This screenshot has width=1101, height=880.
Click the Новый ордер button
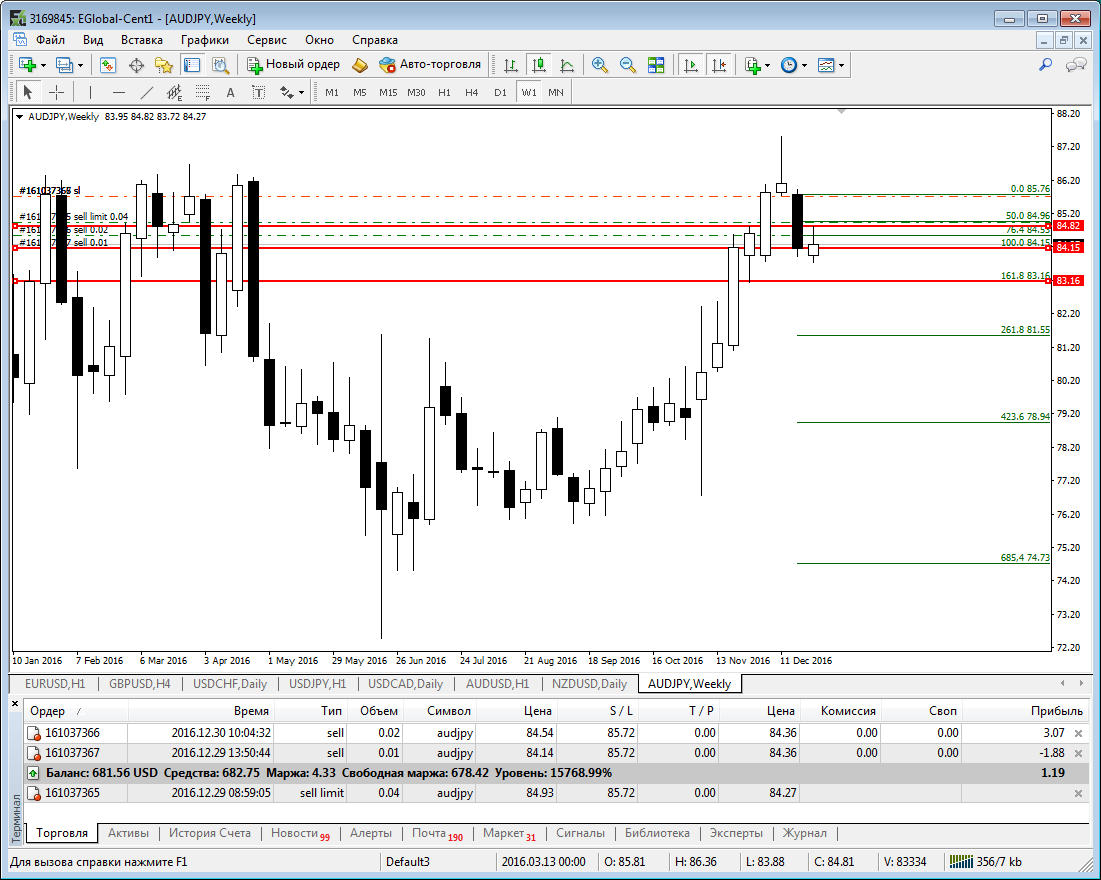click(x=293, y=65)
